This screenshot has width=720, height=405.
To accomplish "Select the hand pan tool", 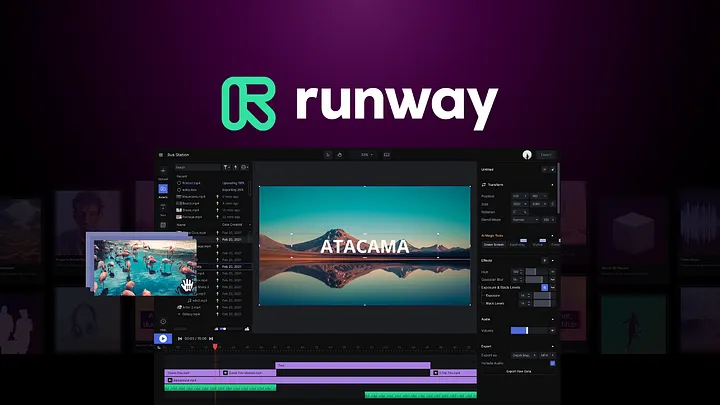I will (x=340, y=155).
